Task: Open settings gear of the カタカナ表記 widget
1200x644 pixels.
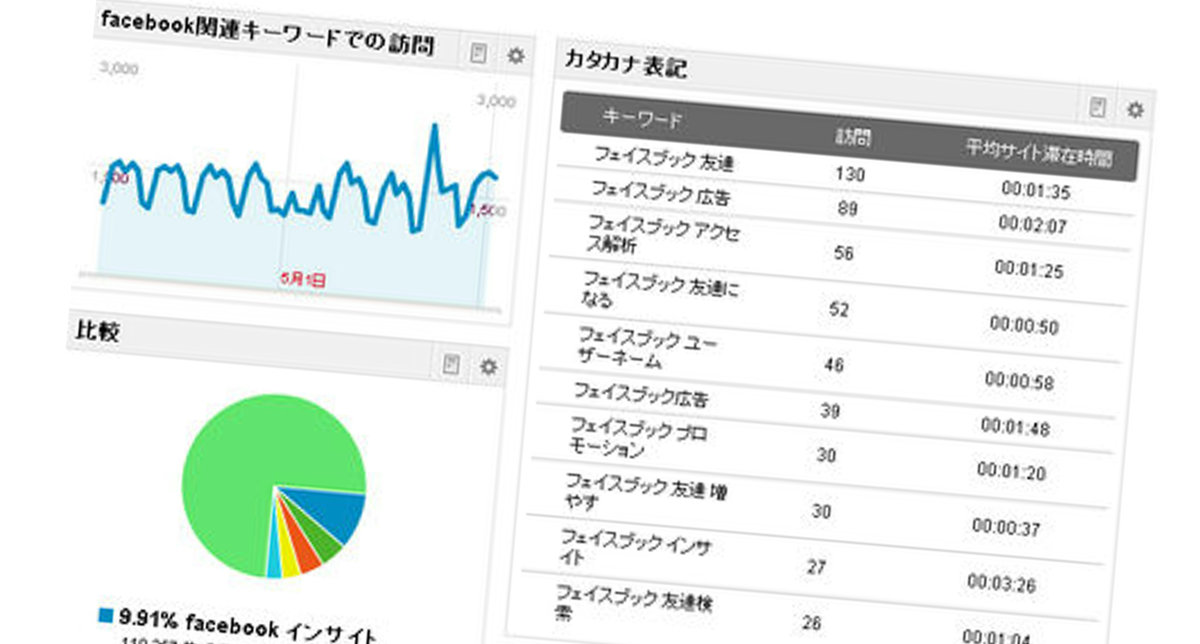Action: [x=1134, y=110]
